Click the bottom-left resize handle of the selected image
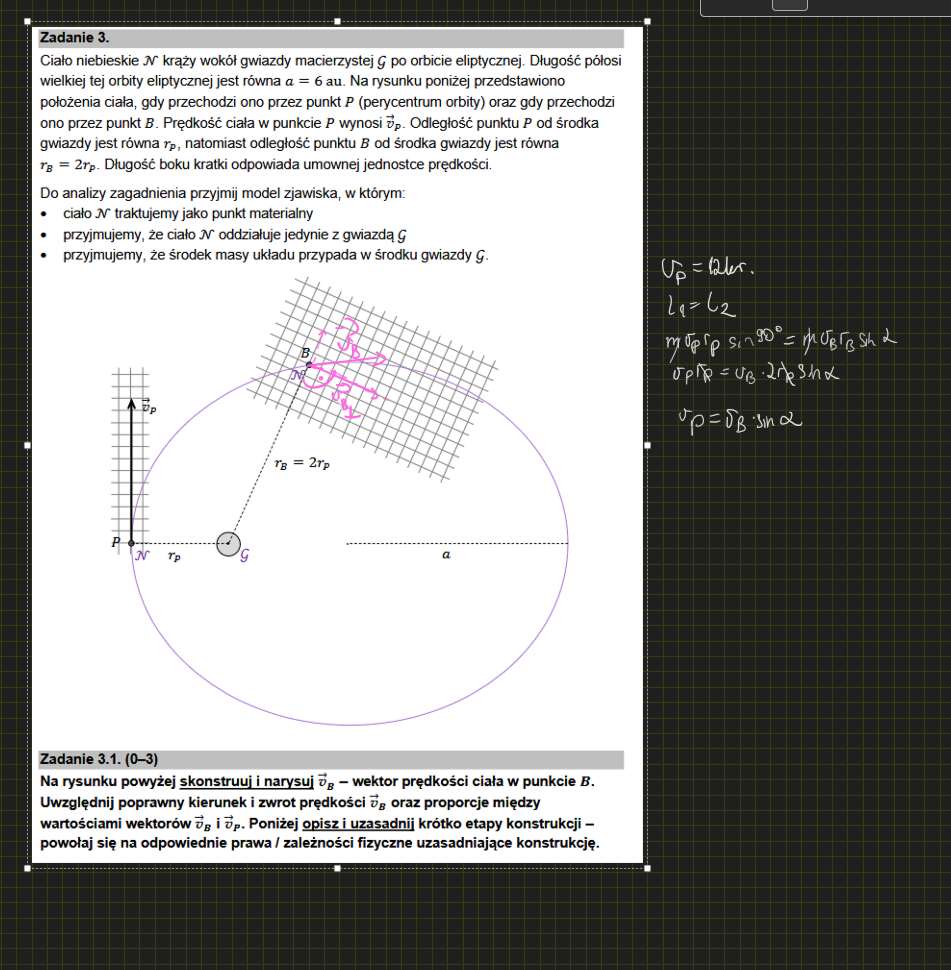Screen dimensions: 951x970 pyautogui.click(x=28, y=867)
